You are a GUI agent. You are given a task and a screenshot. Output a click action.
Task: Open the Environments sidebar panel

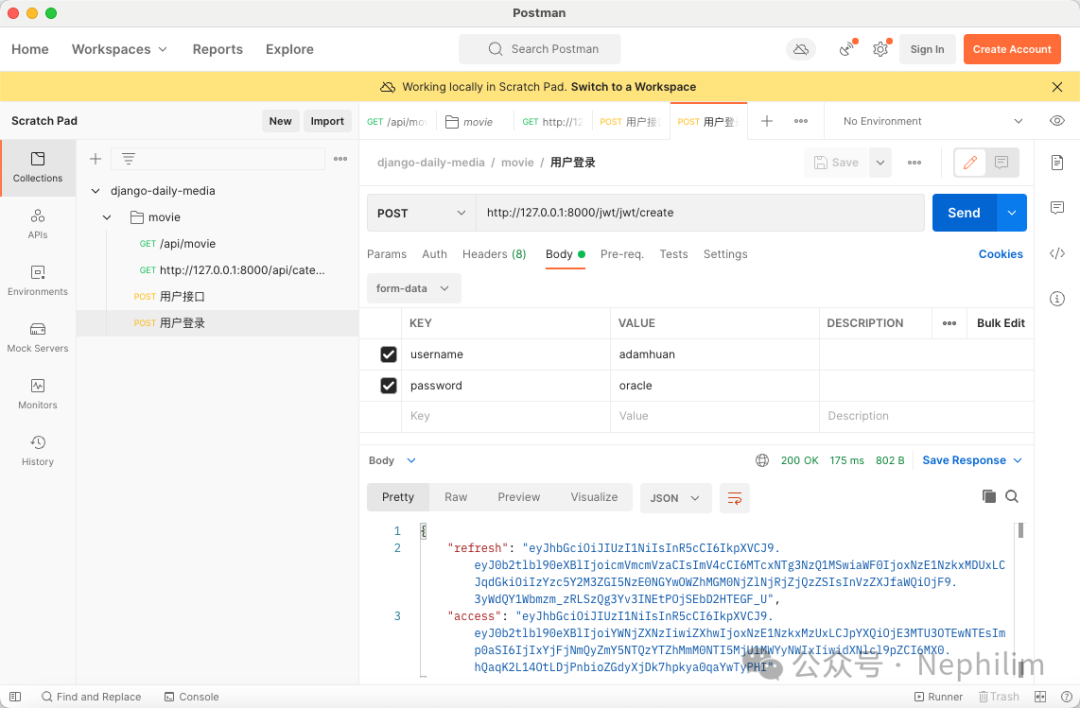pyautogui.click(x=37, y=281)
